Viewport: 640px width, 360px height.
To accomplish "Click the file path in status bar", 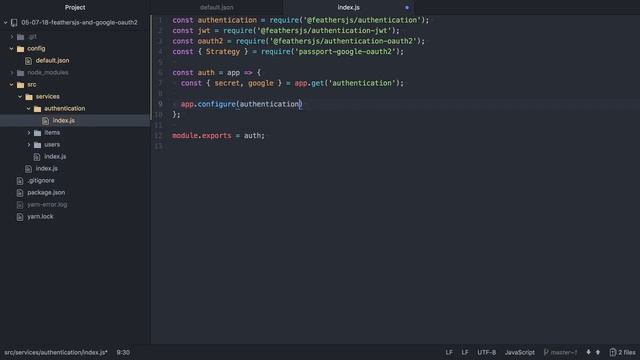I will pos(56,352).
